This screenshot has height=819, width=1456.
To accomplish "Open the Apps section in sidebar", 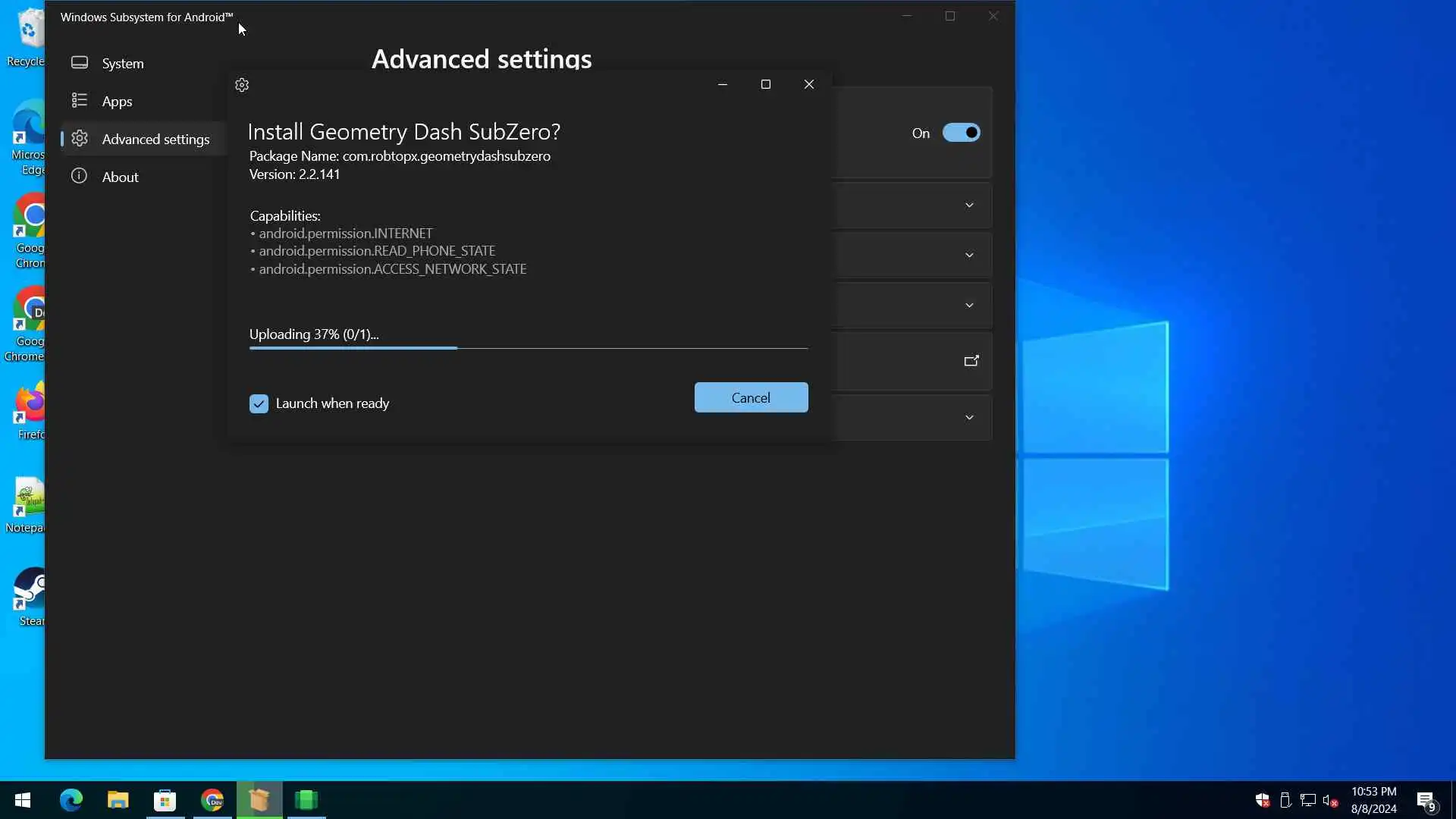I will [117, 101].
